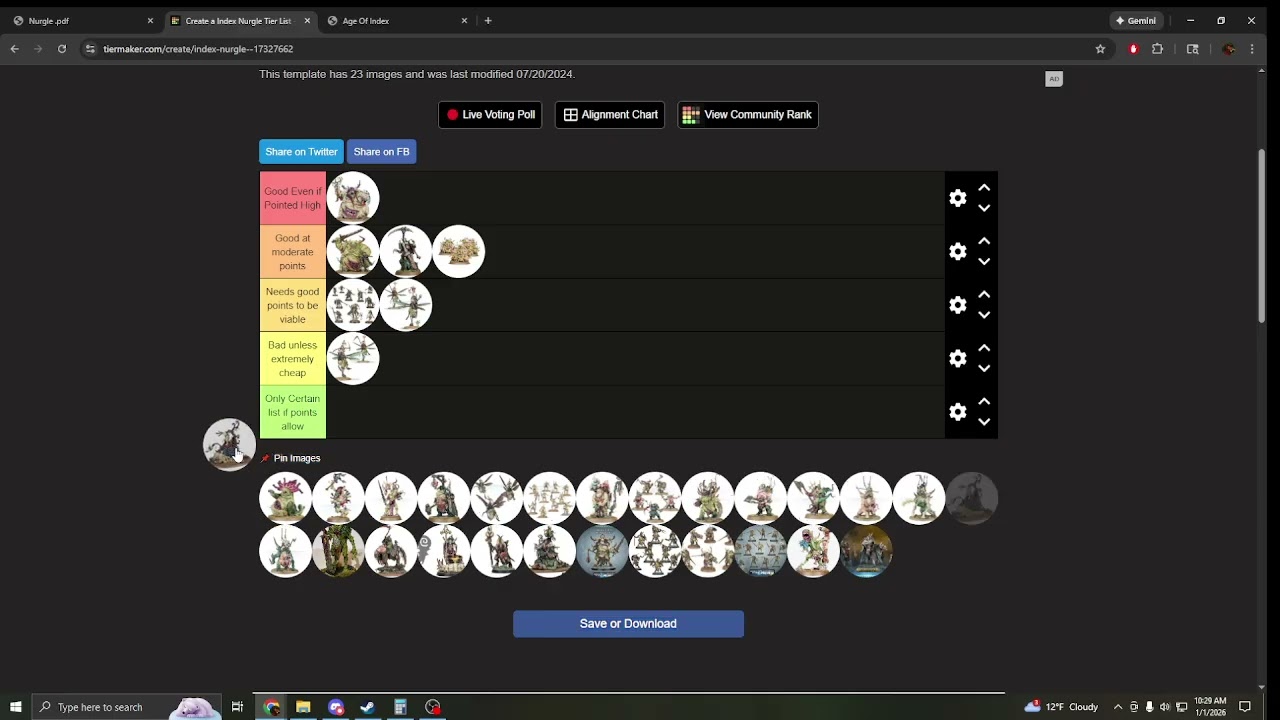Select the beige swarm image in Good at moderate points row
This screenshot has height=720, width=1280.
point(458,252)
